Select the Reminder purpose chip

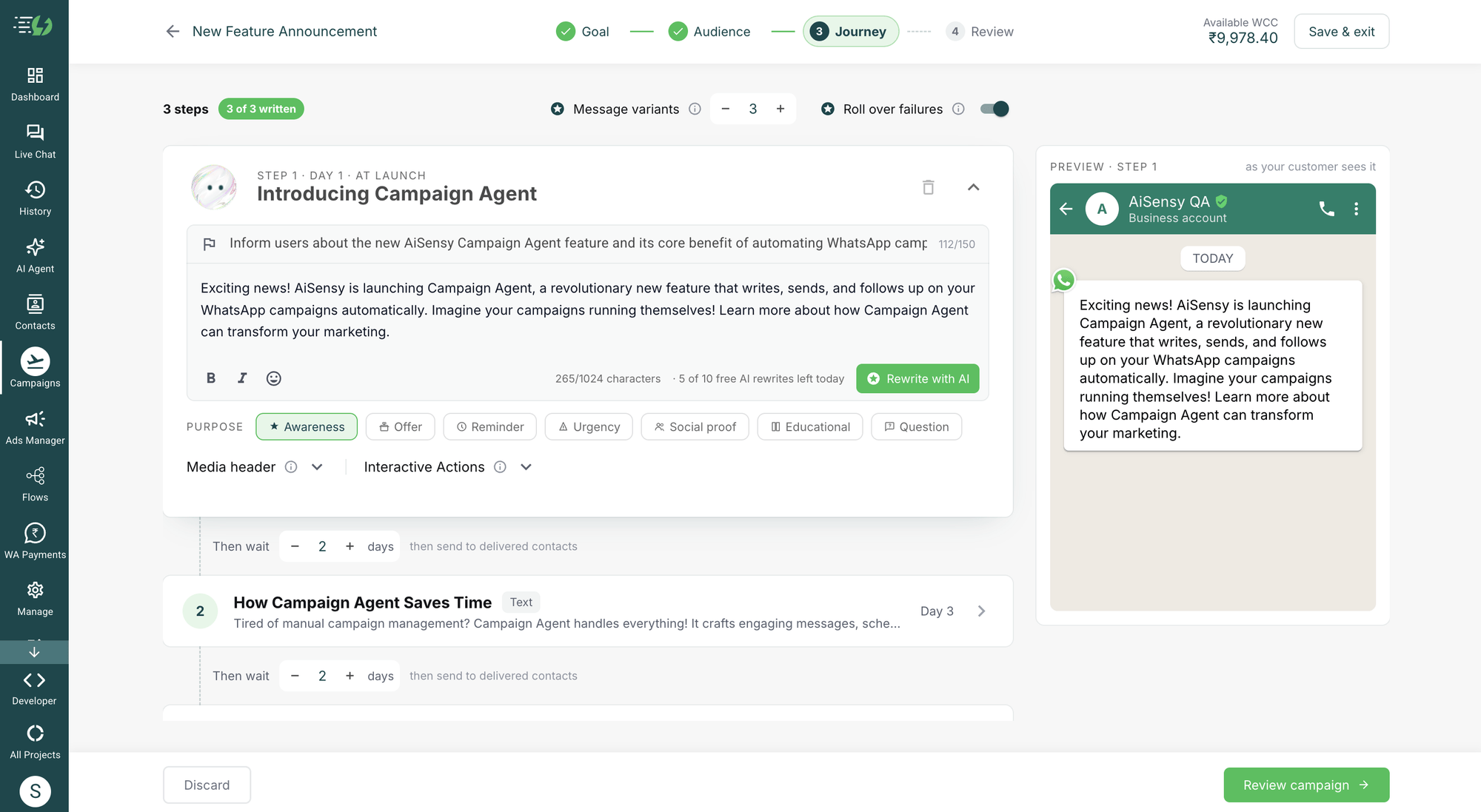490,426
